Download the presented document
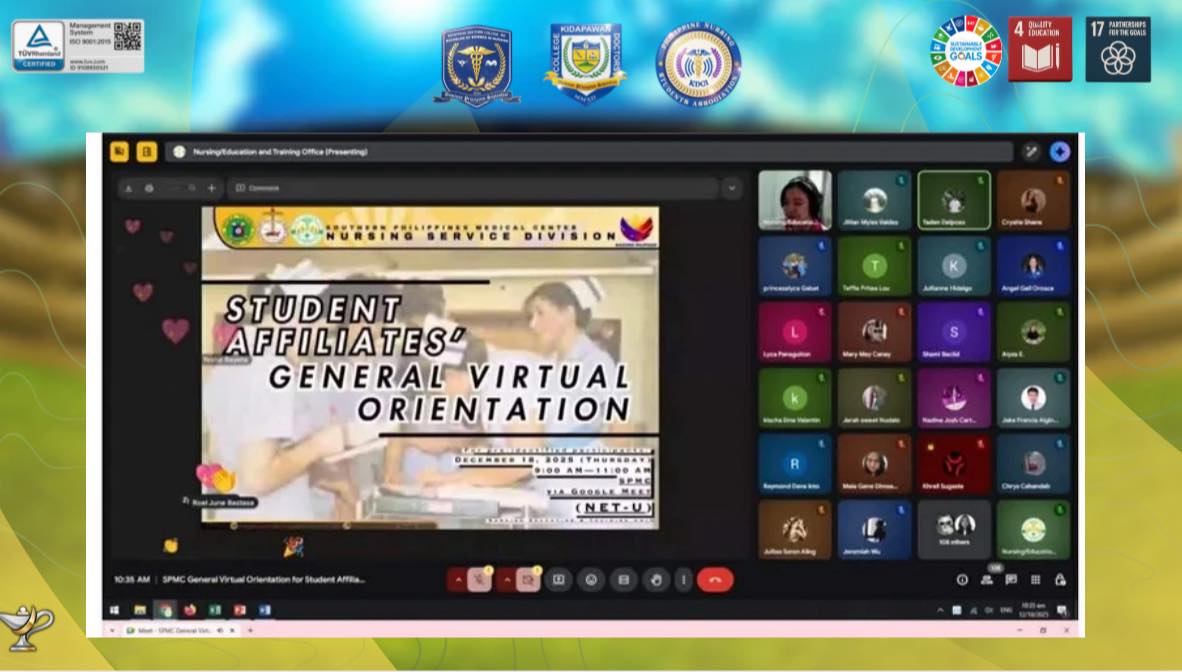The width and height of the screenshot is (1182, 672). pyautogui.click(x=128, y=188)
